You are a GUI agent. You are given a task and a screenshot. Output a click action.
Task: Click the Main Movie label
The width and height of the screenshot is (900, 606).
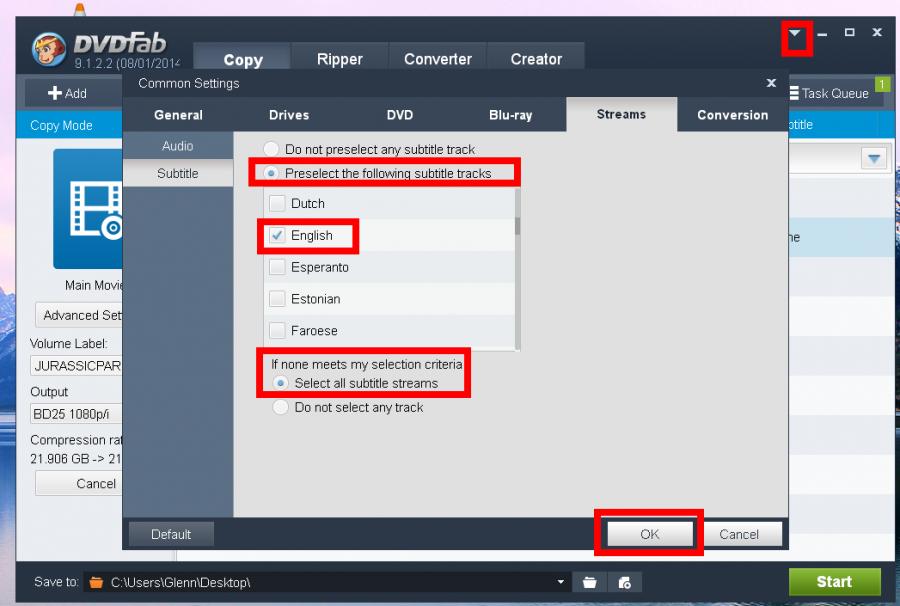tap(94, 285)
